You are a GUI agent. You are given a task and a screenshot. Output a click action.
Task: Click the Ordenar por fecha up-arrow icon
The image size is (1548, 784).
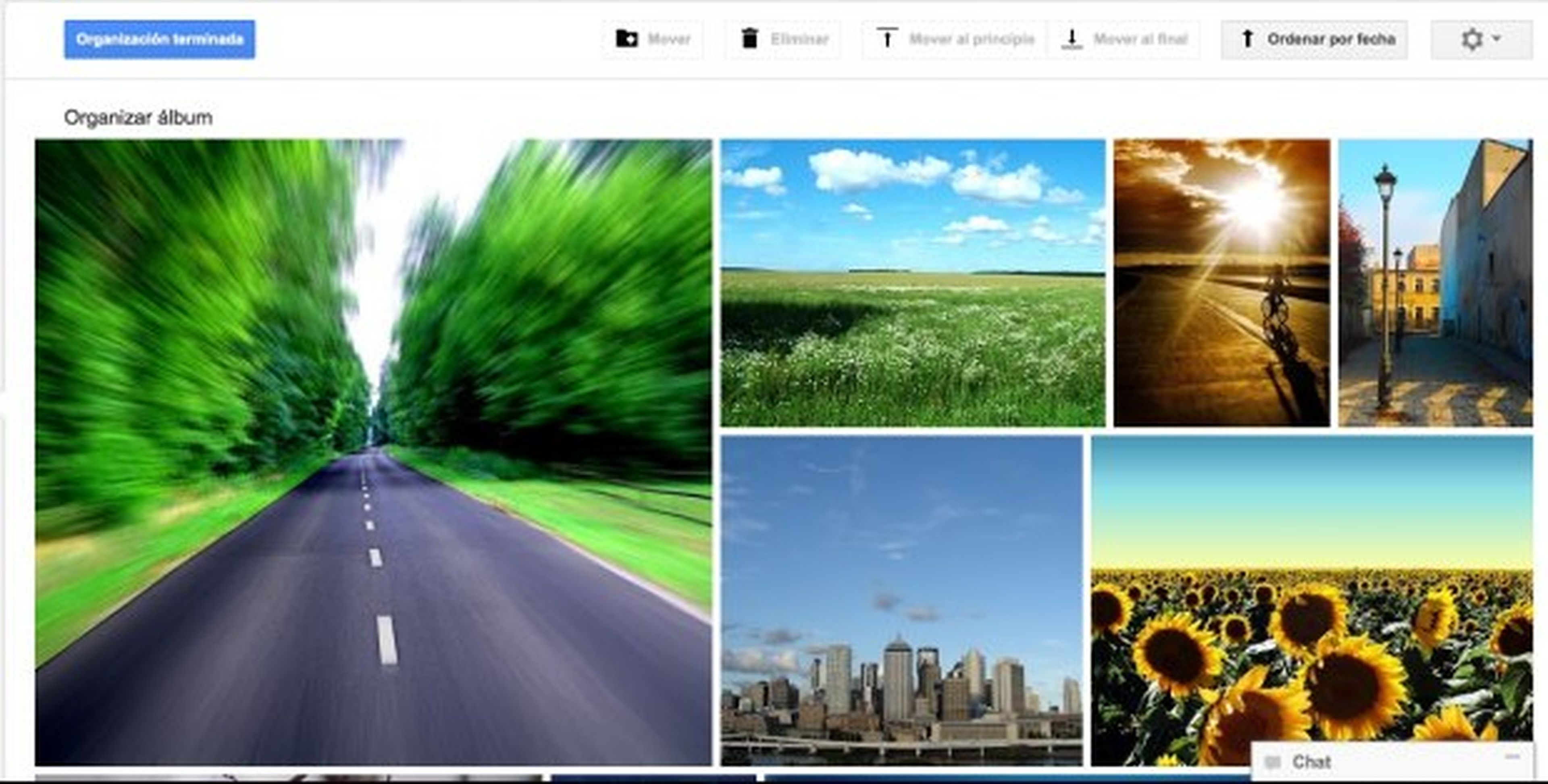point(1247,39)
